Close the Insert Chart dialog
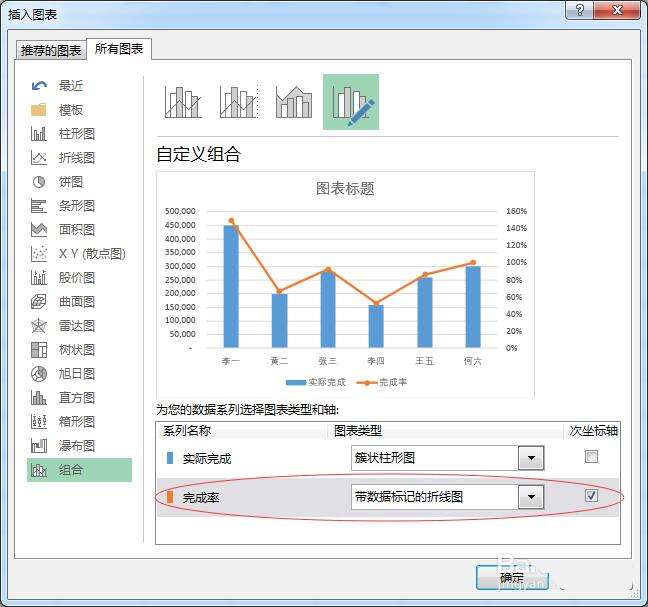 [617, 10]
